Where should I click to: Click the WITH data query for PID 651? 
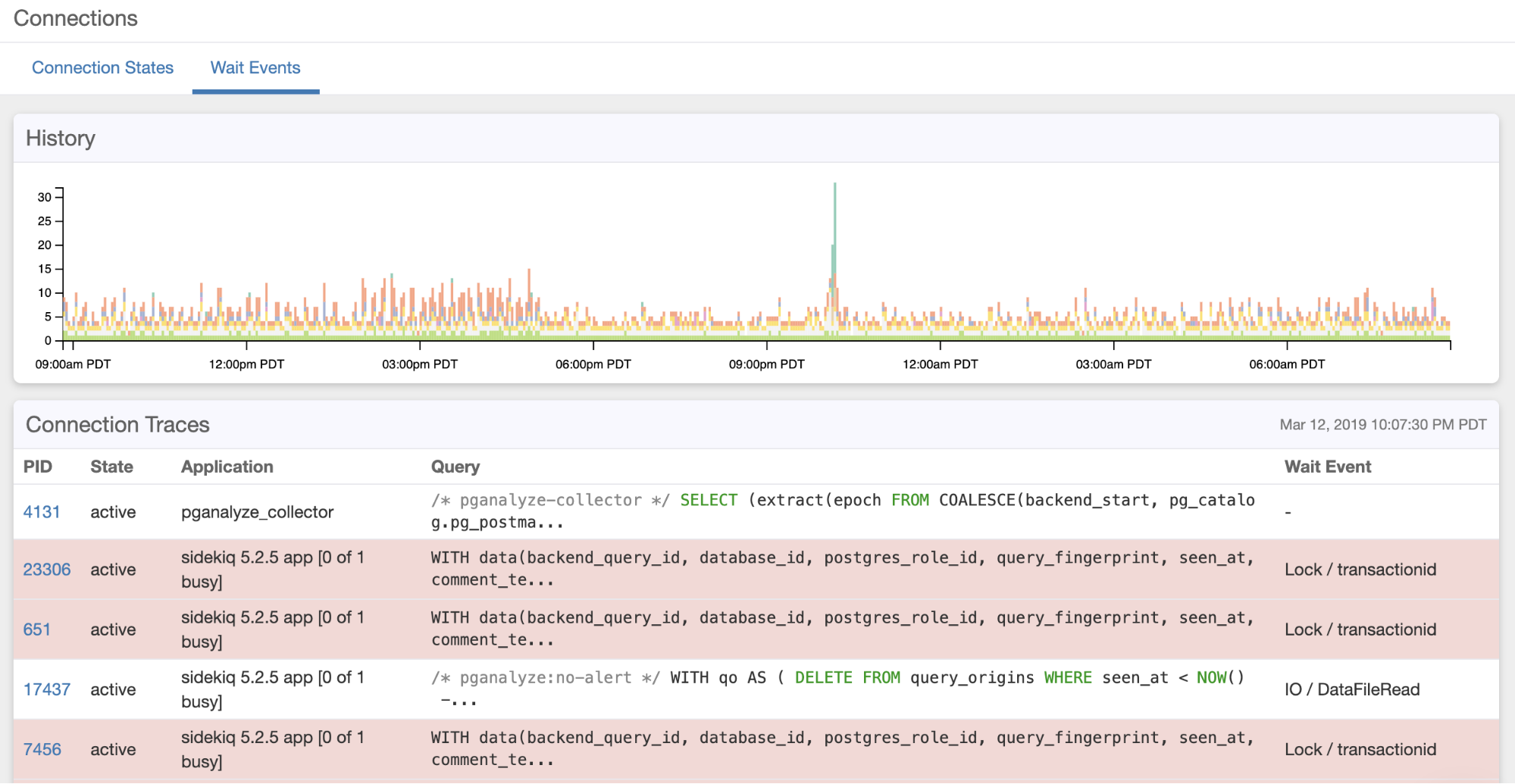(x=843, y=629)
